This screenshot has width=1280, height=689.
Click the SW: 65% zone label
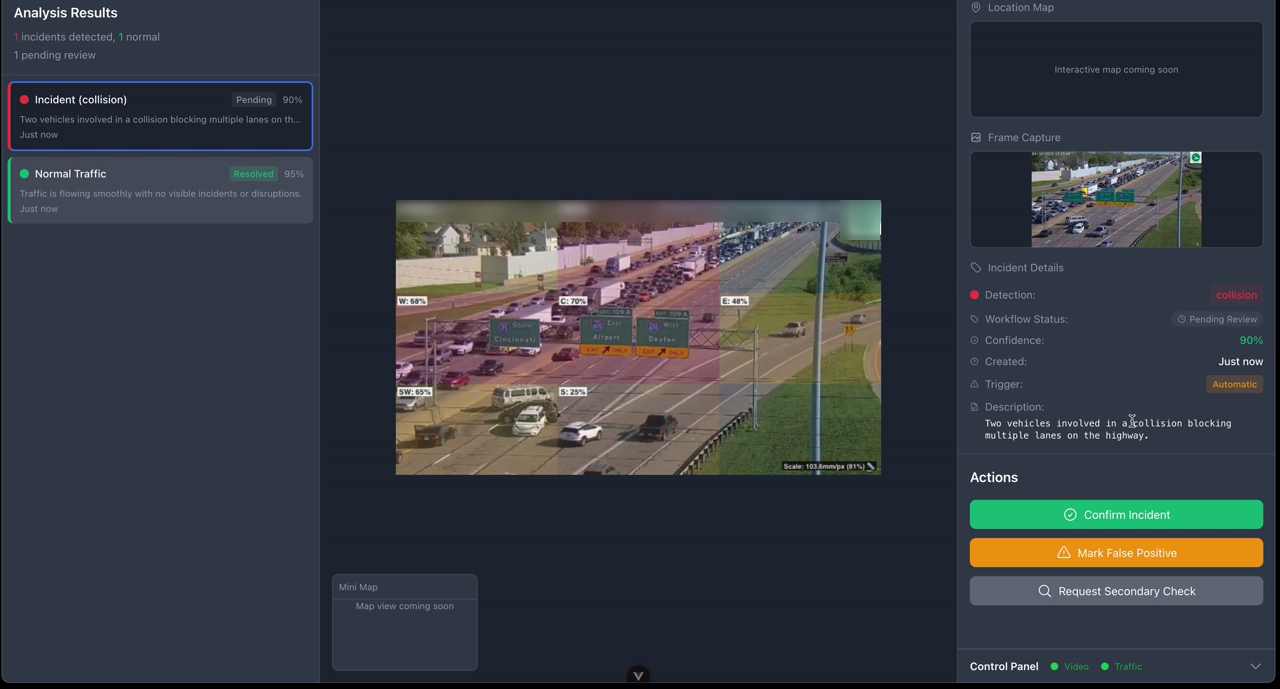(x=415, y=392)
